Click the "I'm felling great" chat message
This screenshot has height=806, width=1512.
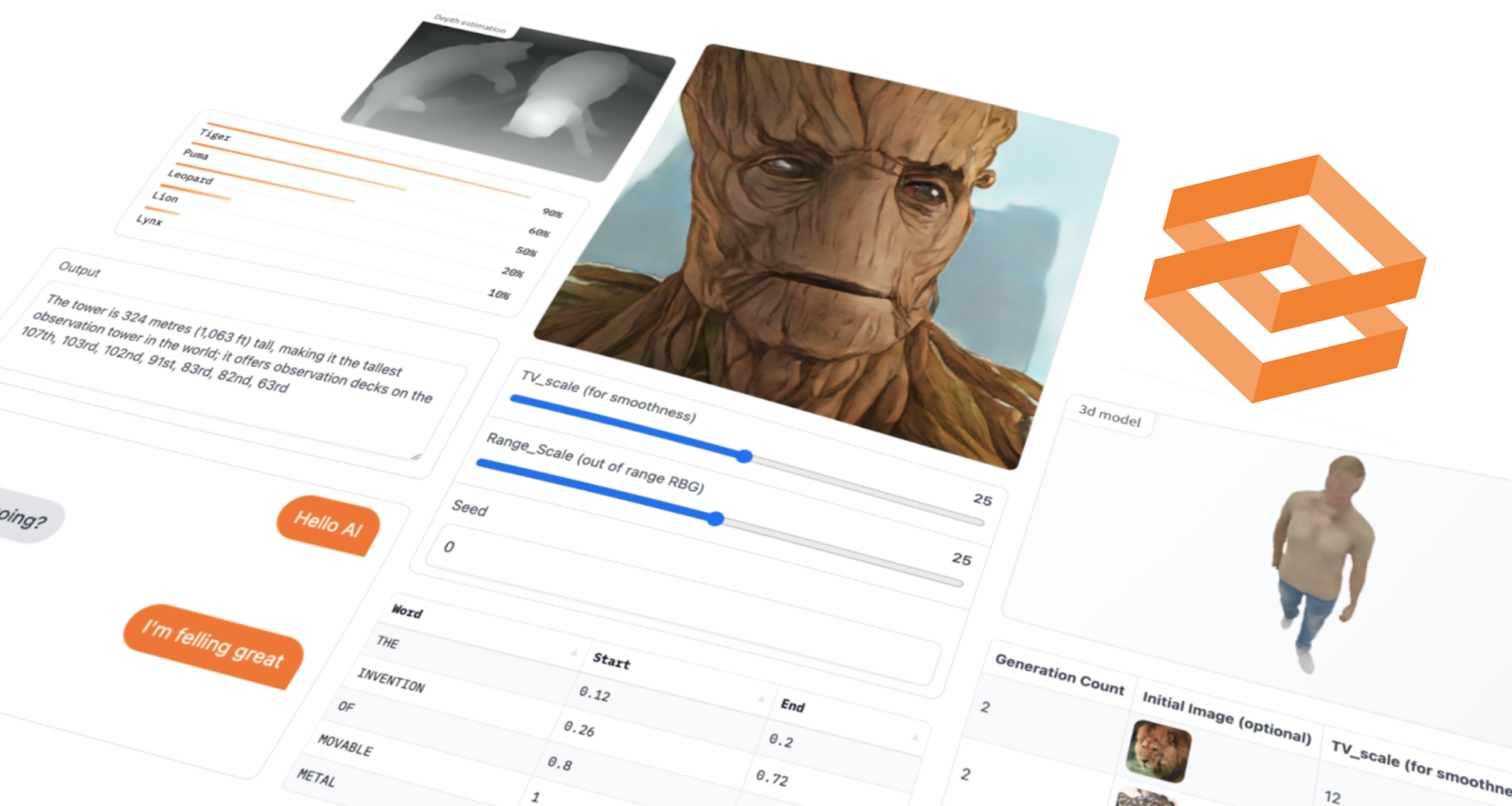212,645
